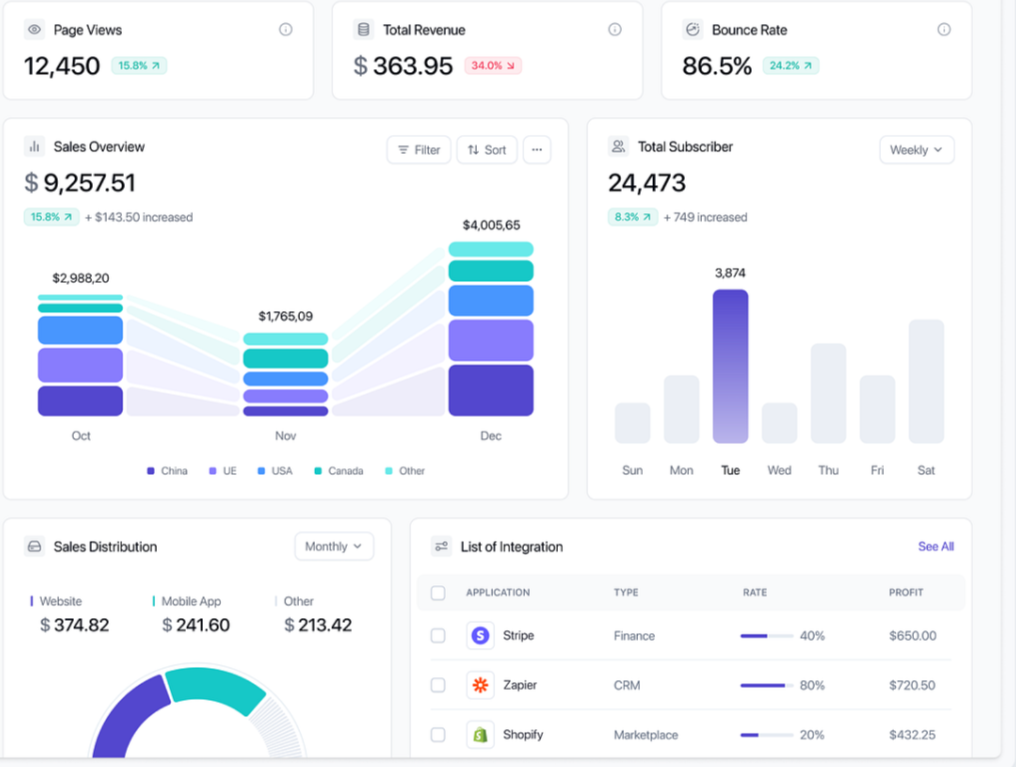
Task: Click the Marketplace type cell
Action: pyautogui.click(x=645, y=735)
